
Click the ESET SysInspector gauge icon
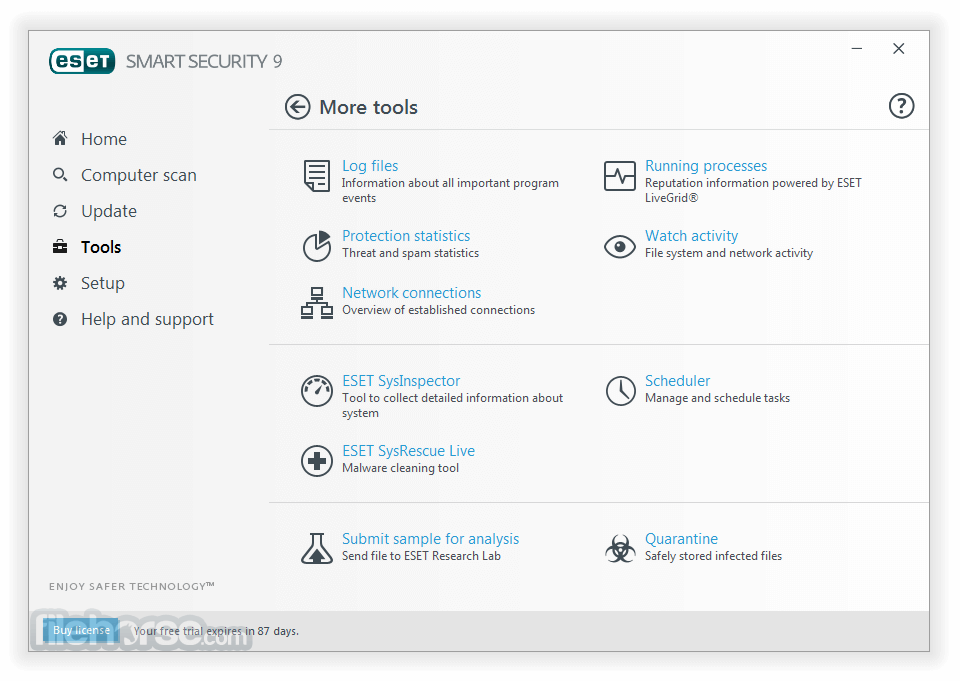click(317, 391)
